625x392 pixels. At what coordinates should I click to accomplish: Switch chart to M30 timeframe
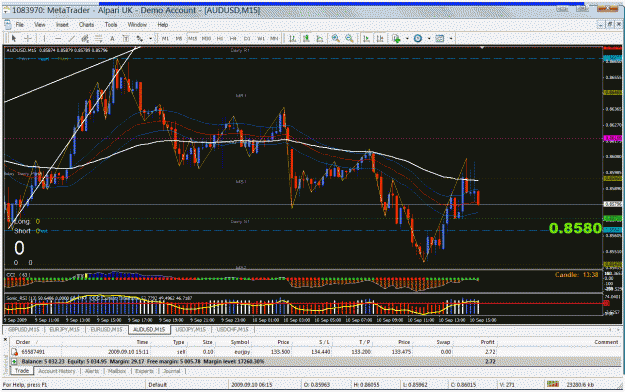[206, 38]
